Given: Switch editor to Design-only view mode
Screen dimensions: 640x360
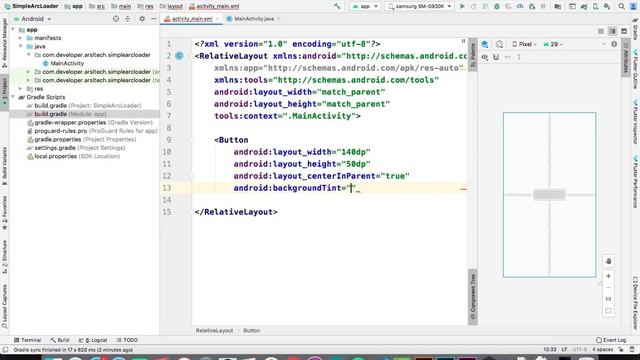Looking at the screenshot, I should 624,31.
